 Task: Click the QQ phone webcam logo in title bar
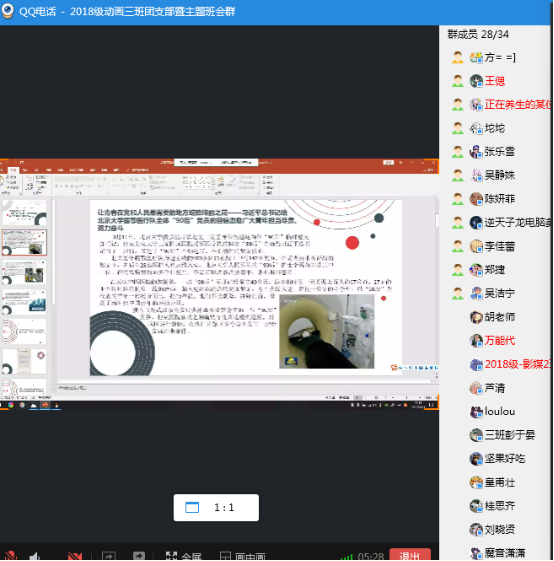pos(8,10)
